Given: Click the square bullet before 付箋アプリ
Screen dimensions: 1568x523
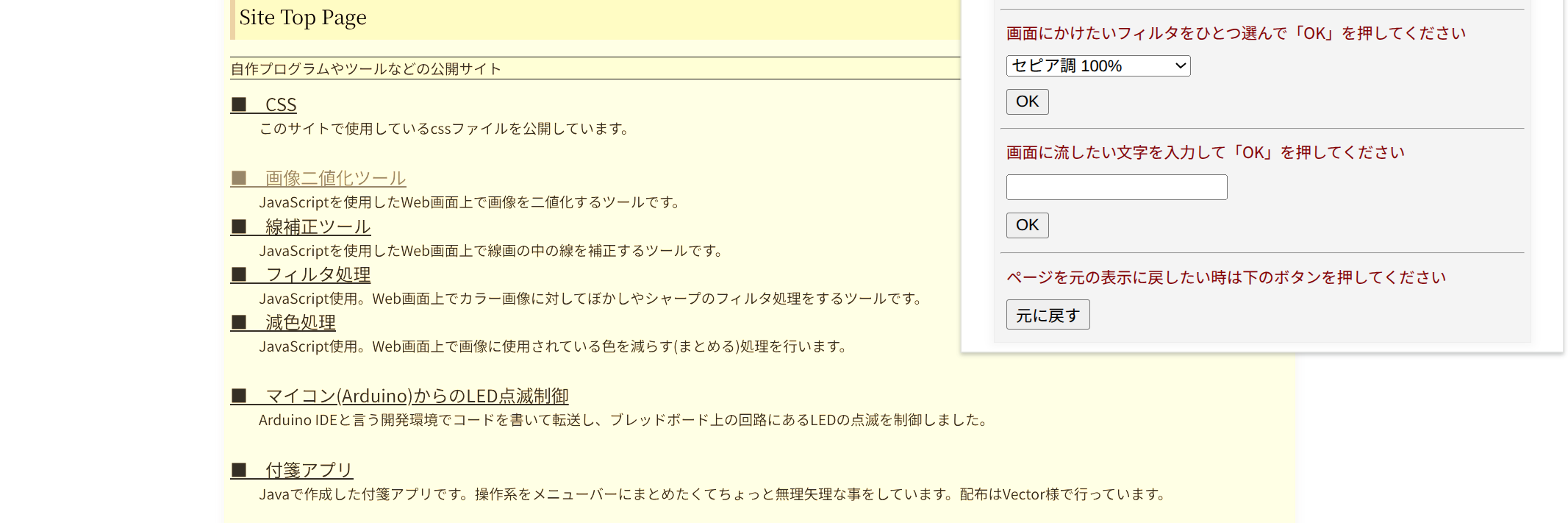Looking at the screenshot, I should (x=239, y=469).
